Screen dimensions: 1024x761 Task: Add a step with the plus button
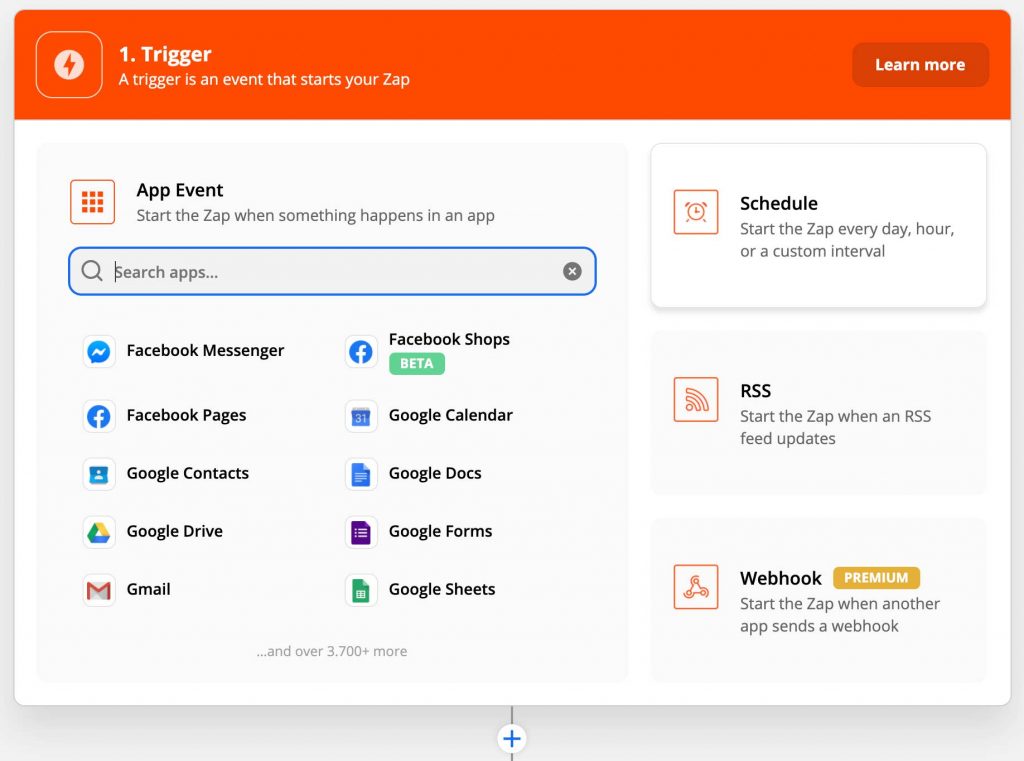point(512,739)
